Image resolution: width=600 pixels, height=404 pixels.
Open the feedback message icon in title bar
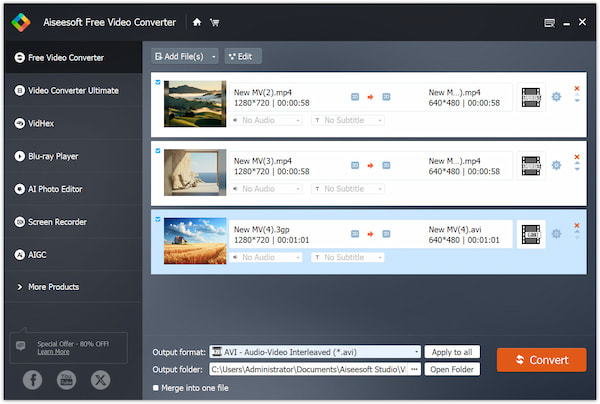[549, 23]
